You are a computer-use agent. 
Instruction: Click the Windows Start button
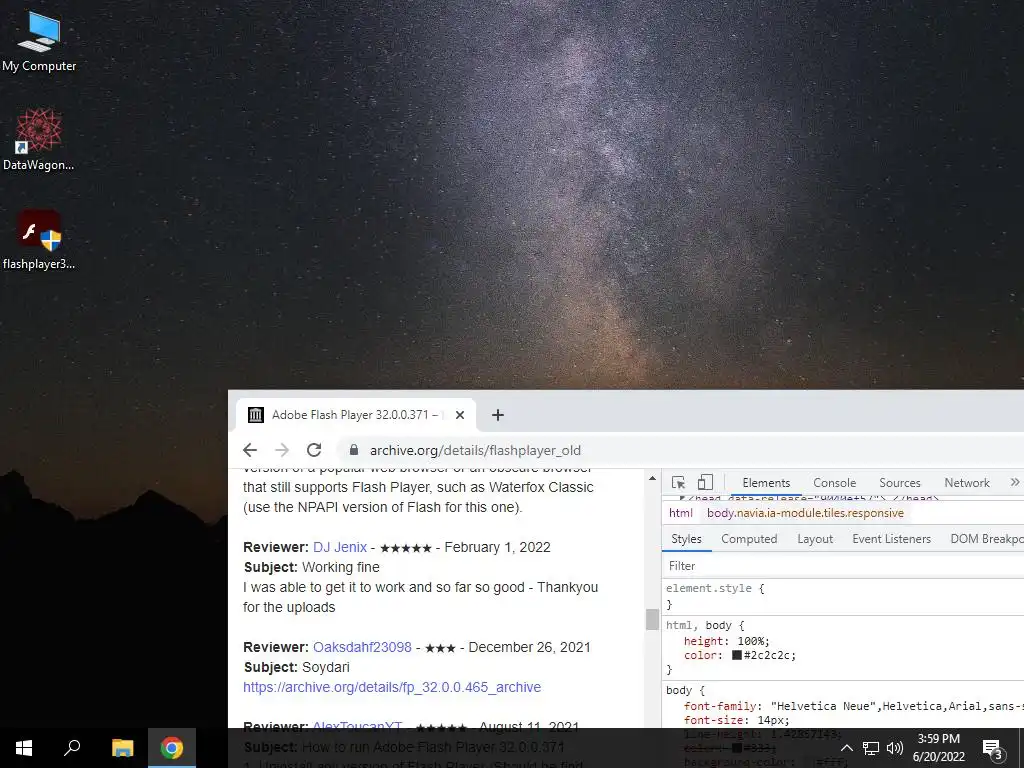pyautogui.click(x=24, y=748)
